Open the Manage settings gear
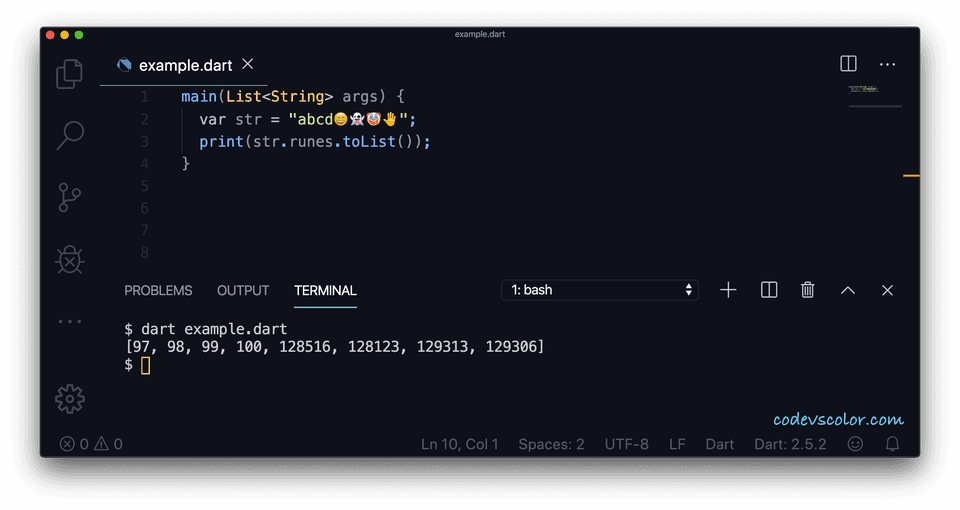The height and width of the screenshot is (510, 960). pyautogui.click(x=69, y=399)
